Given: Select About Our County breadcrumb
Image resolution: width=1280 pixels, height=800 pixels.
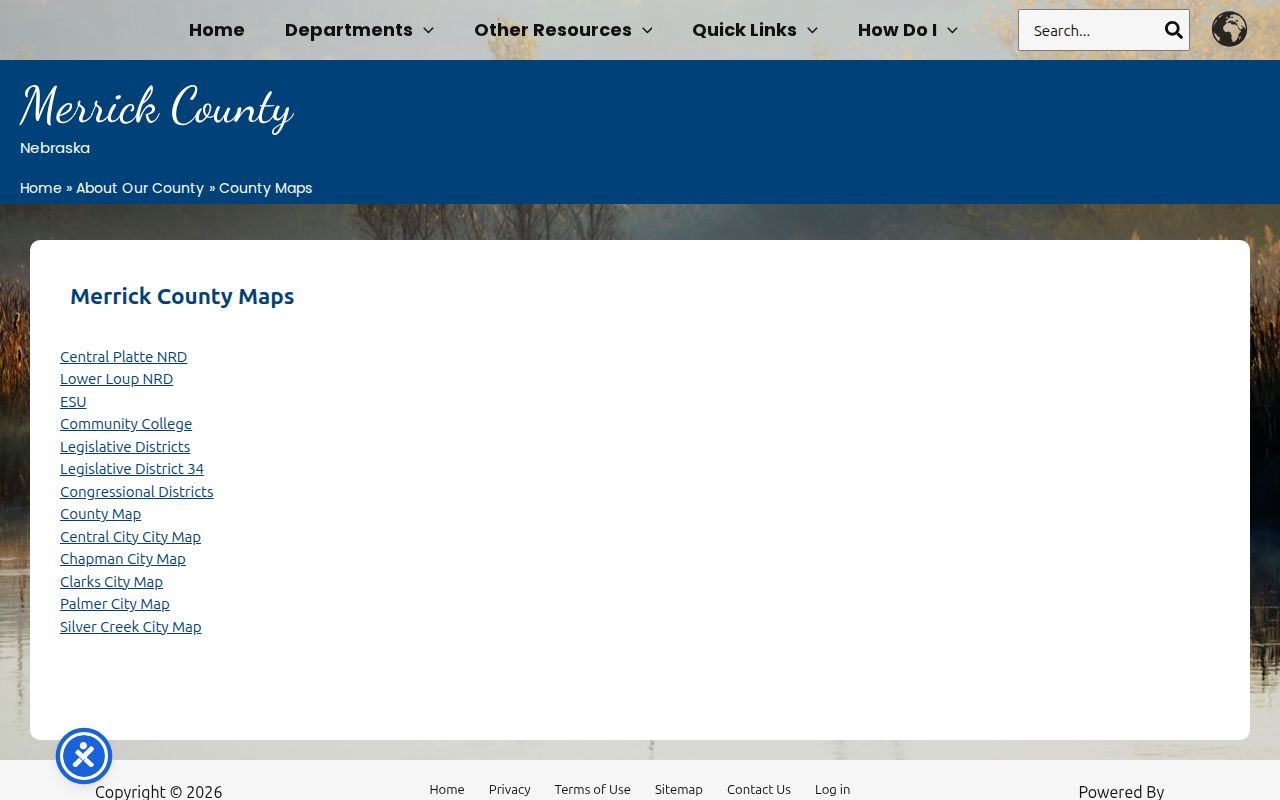Looking at the screenshot, I should point(140,188).
